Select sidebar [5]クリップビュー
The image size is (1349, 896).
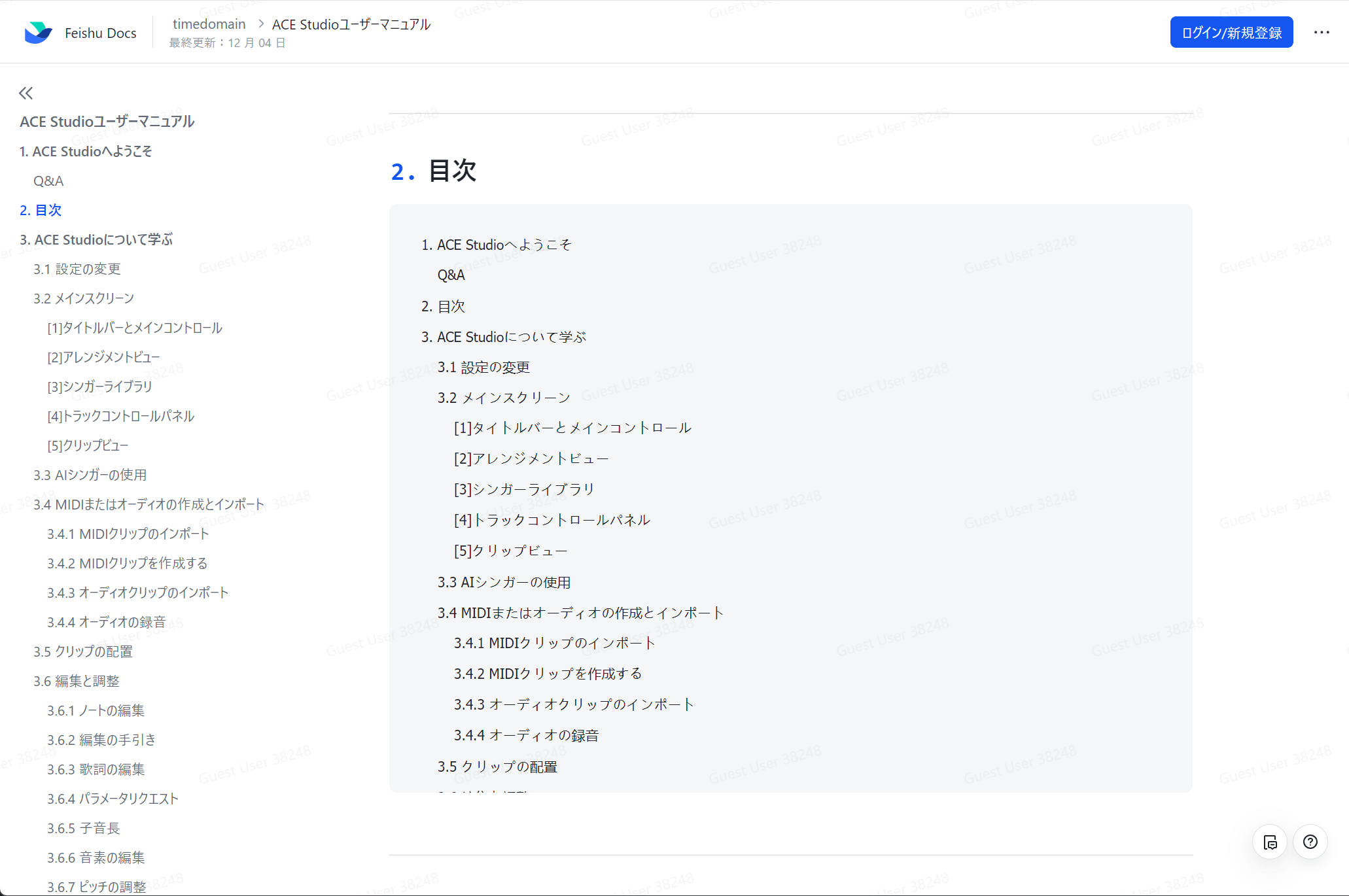coord(88,445)
